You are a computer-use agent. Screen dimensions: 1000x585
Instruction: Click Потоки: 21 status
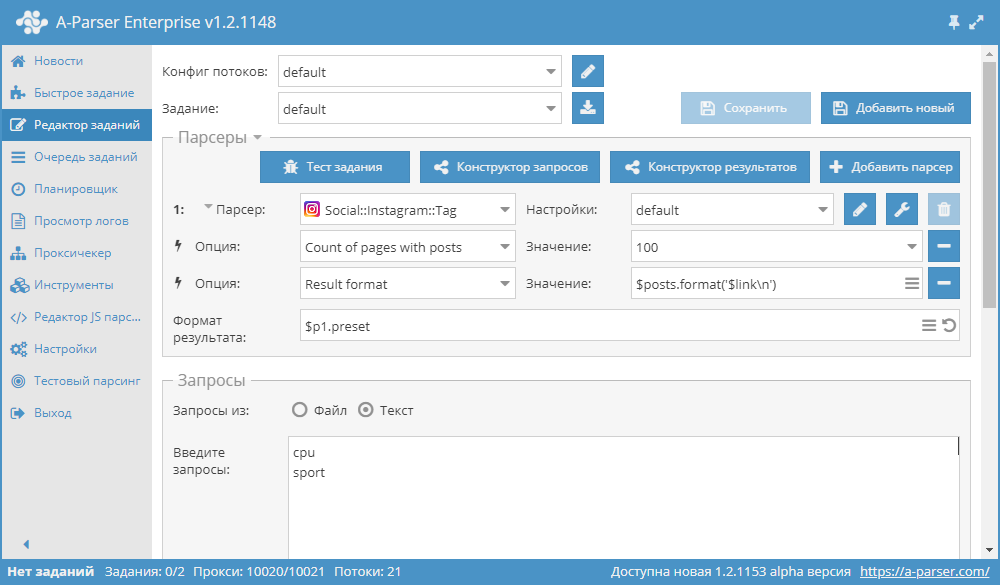click(x=368, y=572)
